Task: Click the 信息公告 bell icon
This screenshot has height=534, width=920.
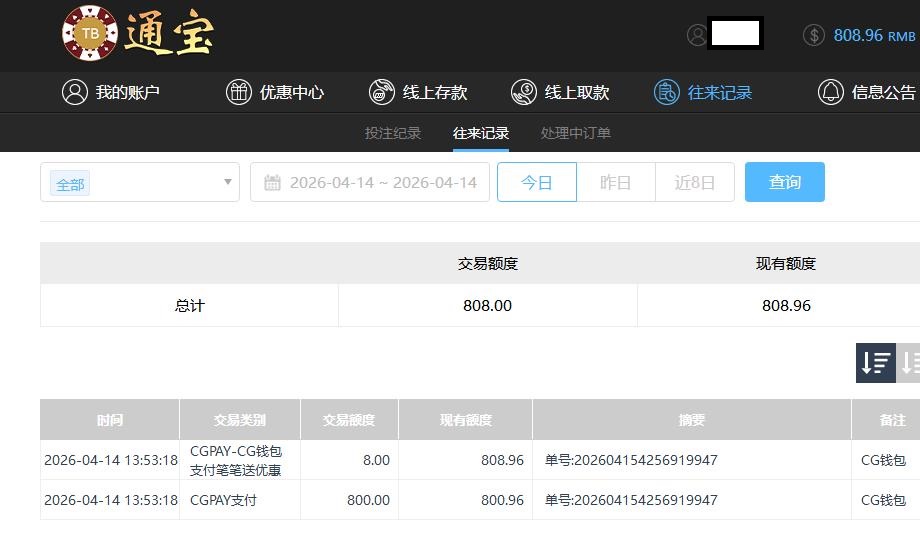Action: click(830, 92)
